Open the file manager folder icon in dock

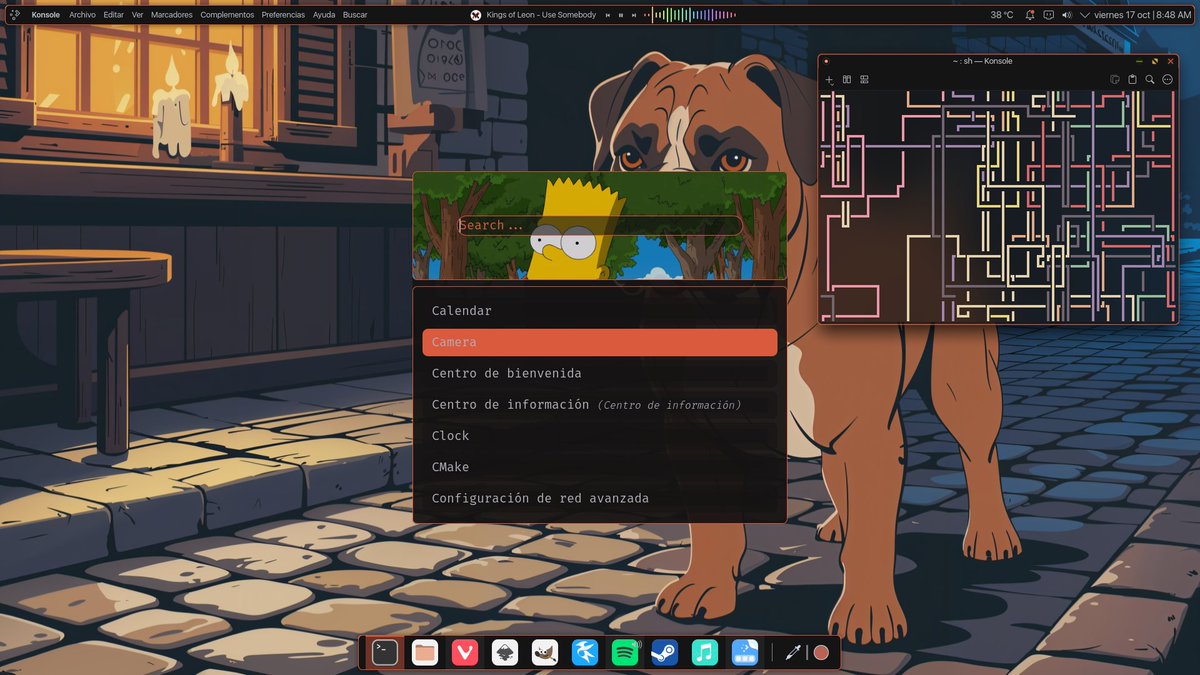pos(425,653)
